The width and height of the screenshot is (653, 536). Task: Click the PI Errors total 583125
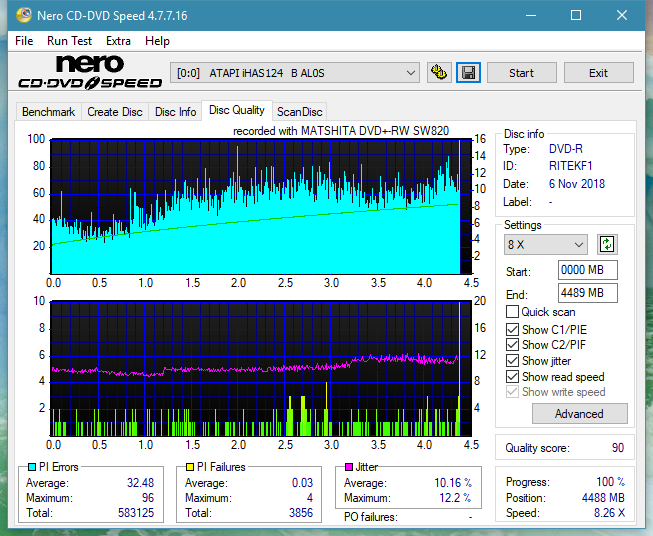coord(136,513)
